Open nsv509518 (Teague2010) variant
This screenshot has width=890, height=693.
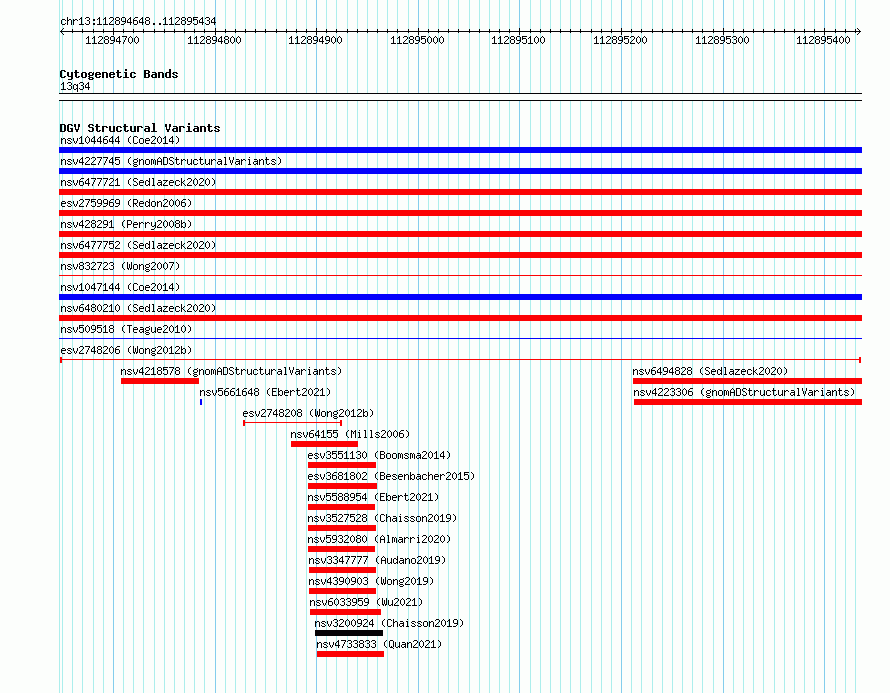coord(126,329)
